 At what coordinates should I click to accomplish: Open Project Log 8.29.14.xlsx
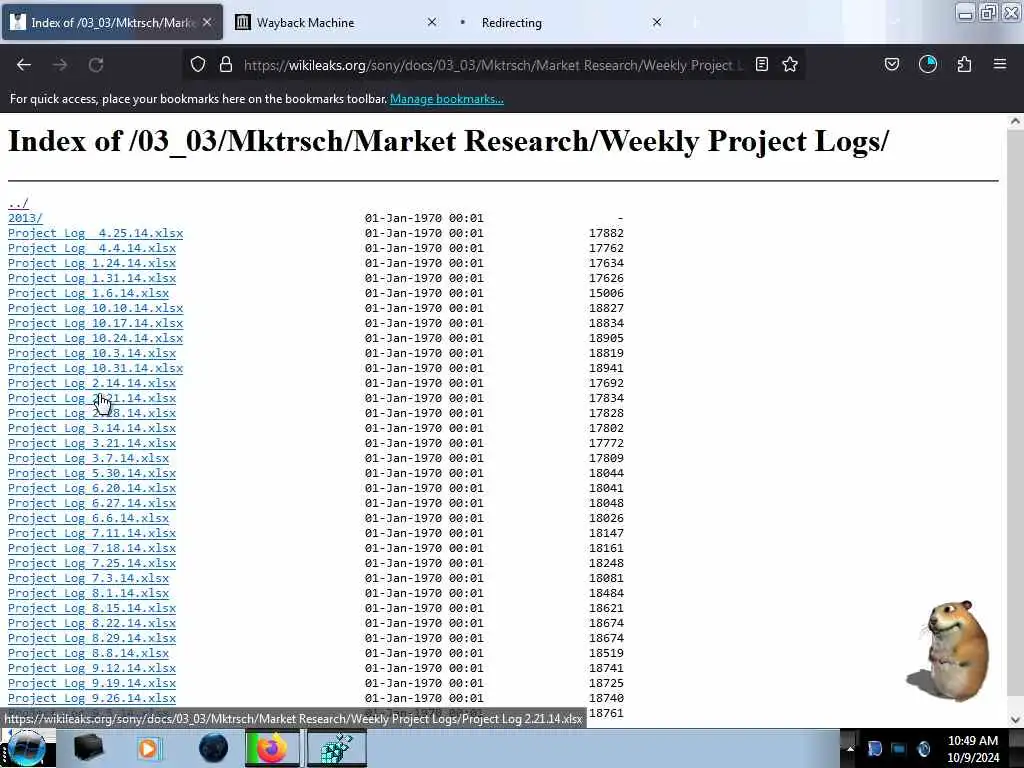click(x=92, y=639)
